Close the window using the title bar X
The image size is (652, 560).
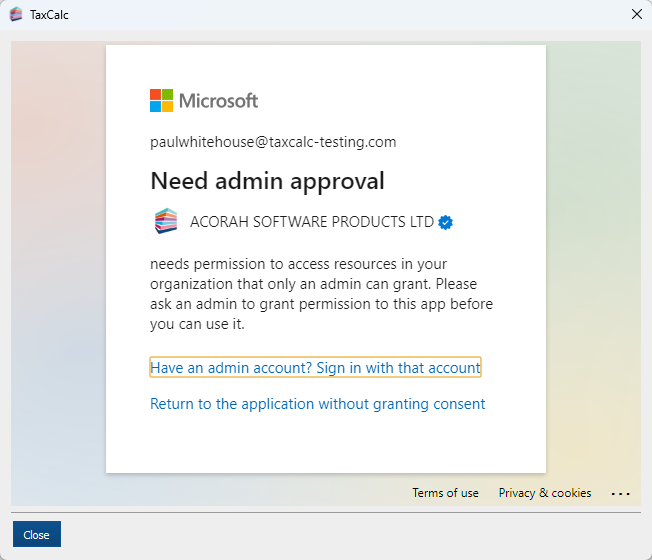click(637, 14)
